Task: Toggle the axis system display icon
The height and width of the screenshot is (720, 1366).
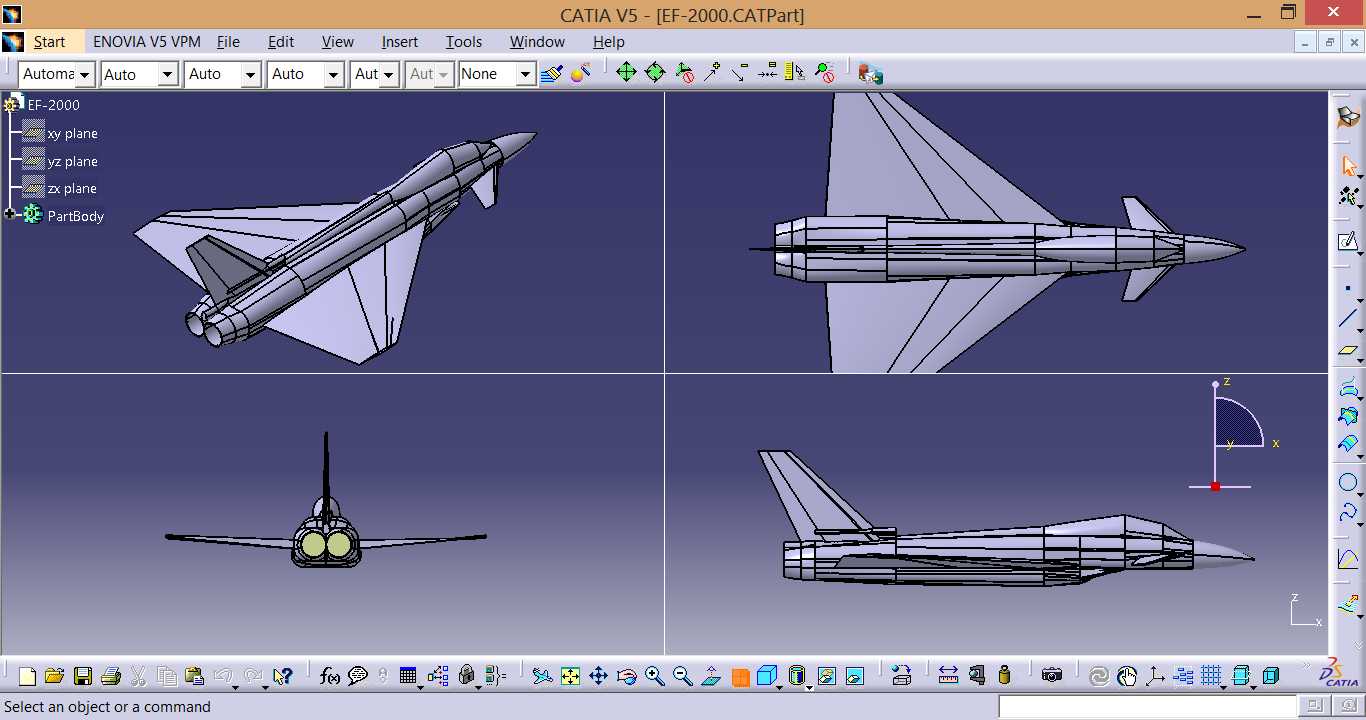Action: (1155, 677)
